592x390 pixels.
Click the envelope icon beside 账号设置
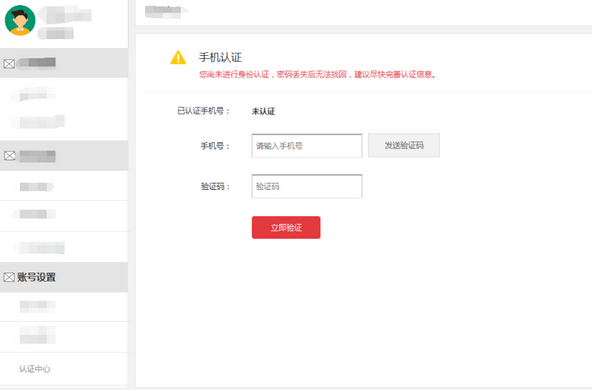click(x=9, y=277)
